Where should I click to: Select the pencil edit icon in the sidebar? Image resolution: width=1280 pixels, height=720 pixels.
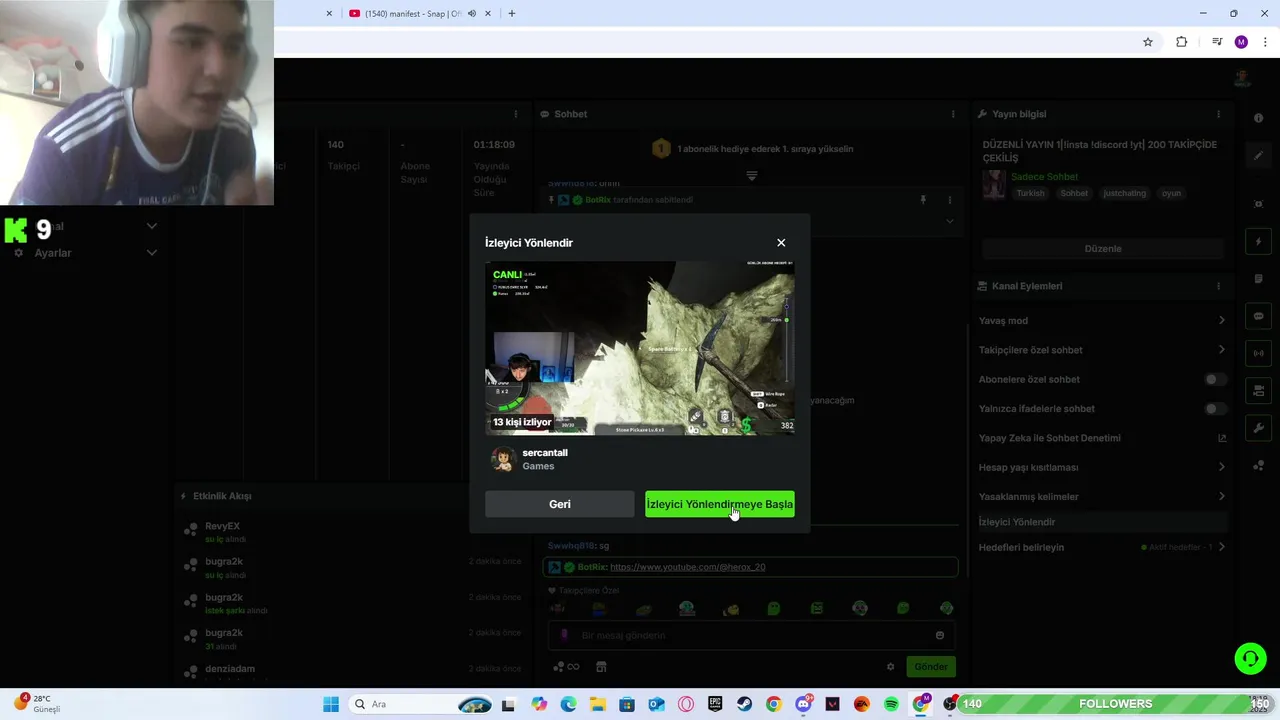1258,156
